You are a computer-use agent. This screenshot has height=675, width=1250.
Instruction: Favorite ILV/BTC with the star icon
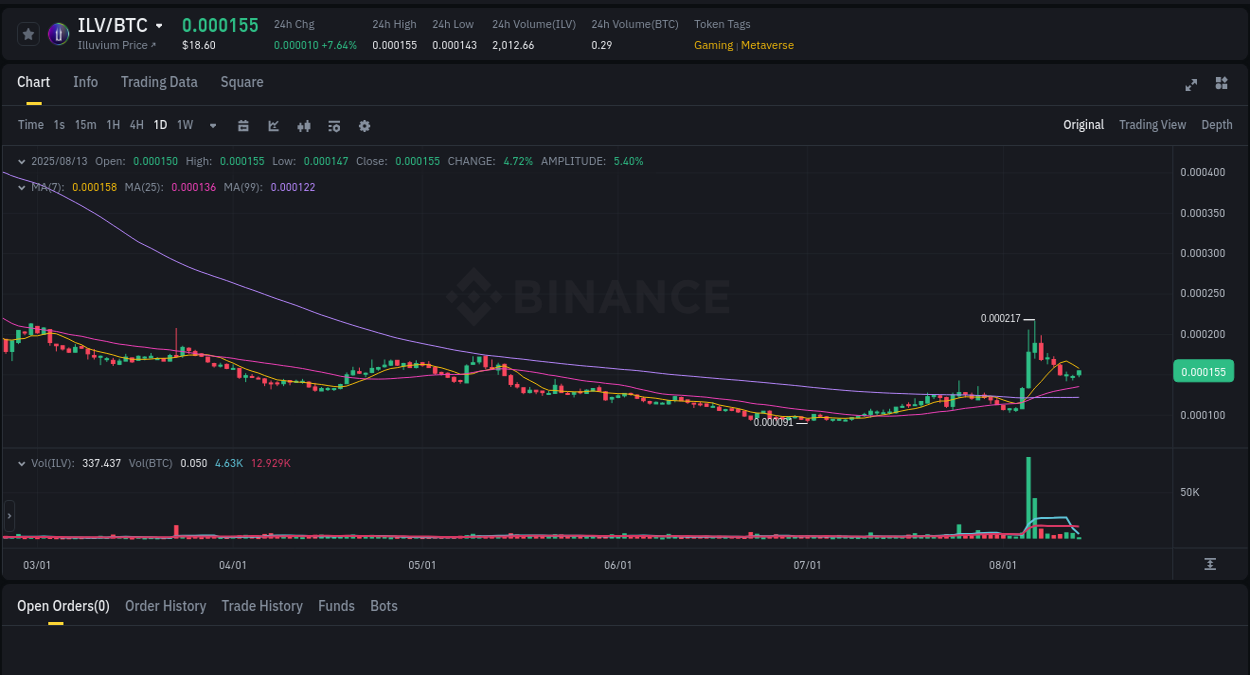pyautogui.click(x=28, y=33)
